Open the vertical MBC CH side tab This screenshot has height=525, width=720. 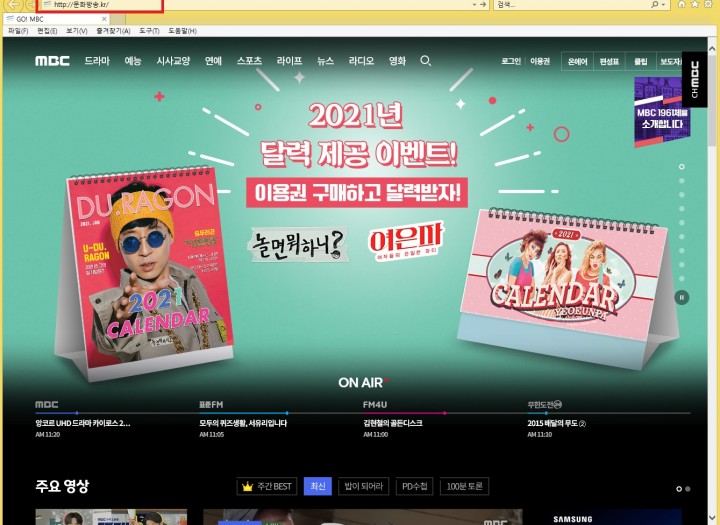coord(694,79)
